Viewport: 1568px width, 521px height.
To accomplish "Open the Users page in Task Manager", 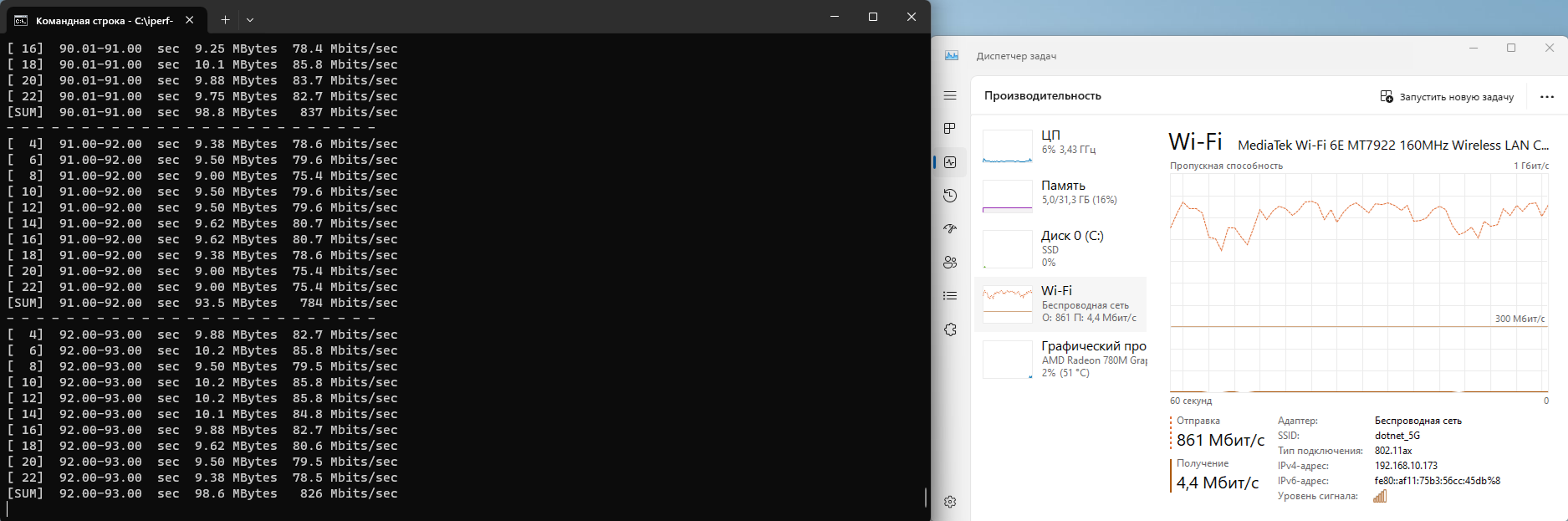I will [x=950, y=262].
